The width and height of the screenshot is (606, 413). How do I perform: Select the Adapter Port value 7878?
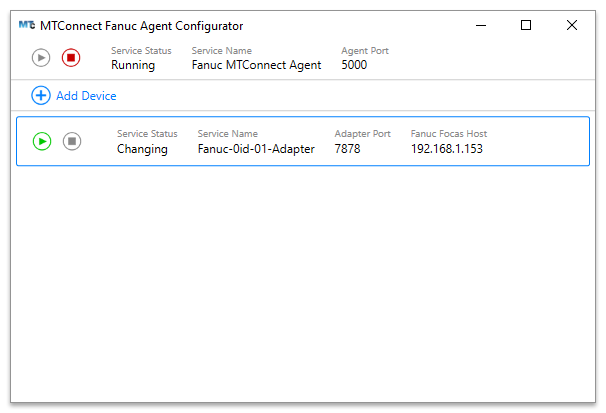347,149
